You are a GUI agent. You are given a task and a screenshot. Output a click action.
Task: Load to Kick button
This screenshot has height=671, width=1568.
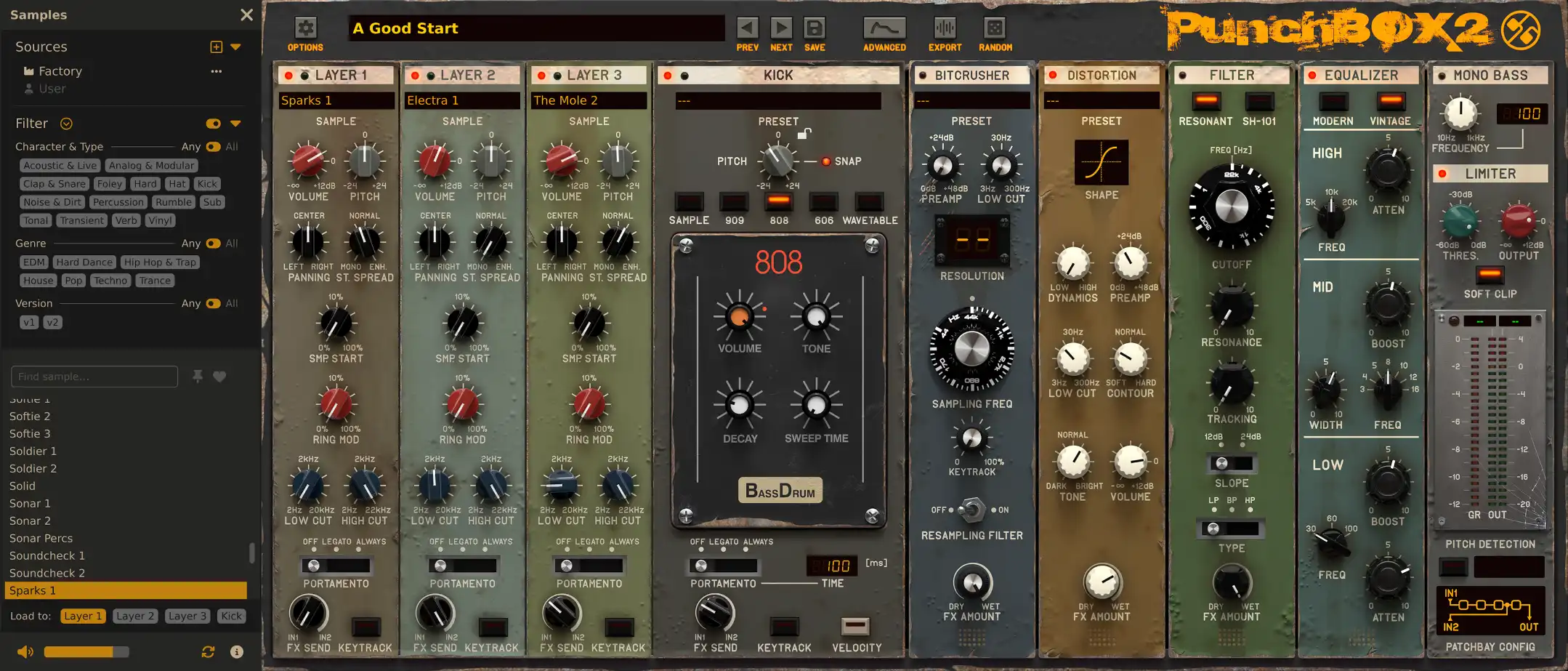point(231,616)
